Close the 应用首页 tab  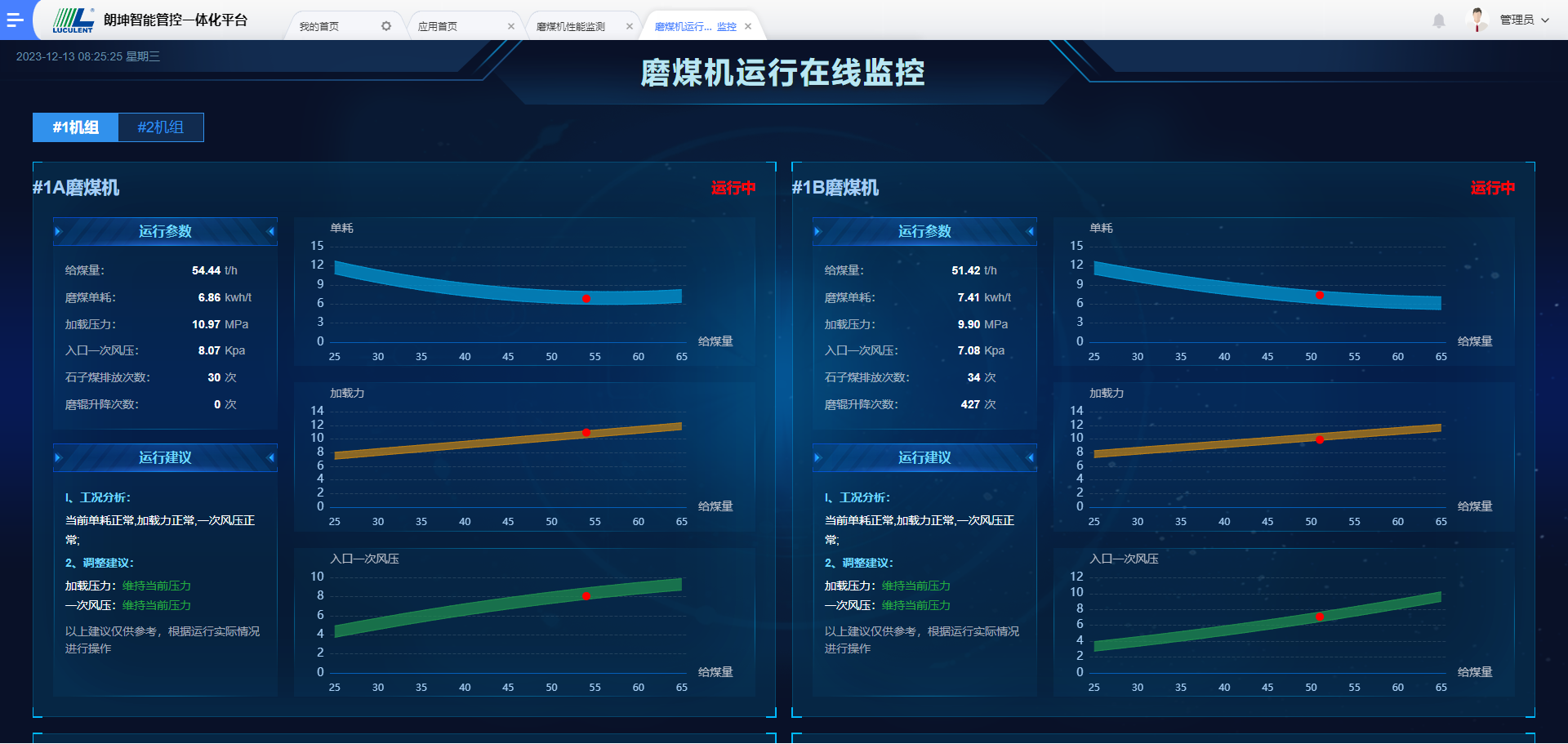[511, 26]
